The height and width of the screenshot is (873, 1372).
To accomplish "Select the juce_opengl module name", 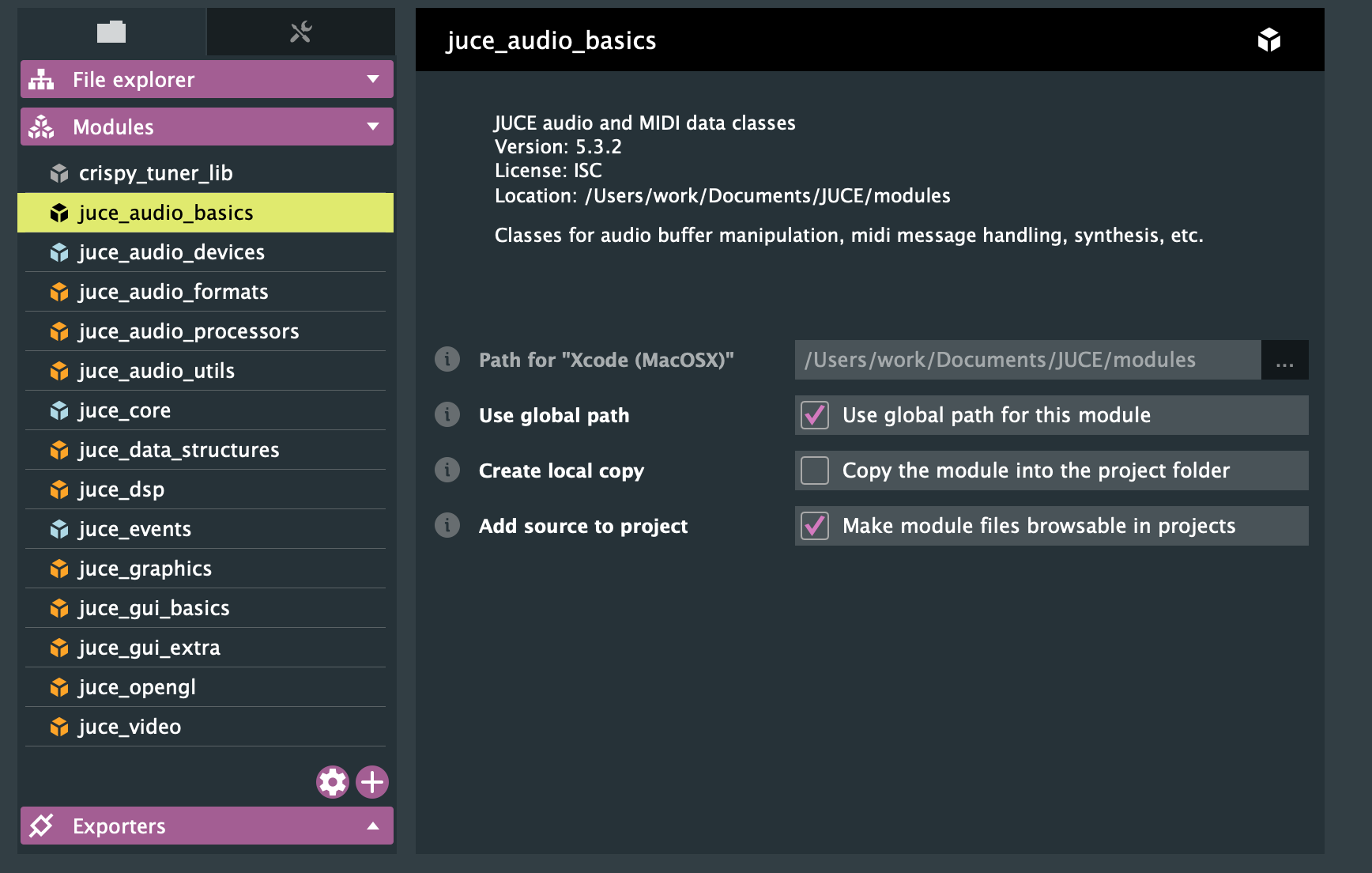I will [138, 688].
